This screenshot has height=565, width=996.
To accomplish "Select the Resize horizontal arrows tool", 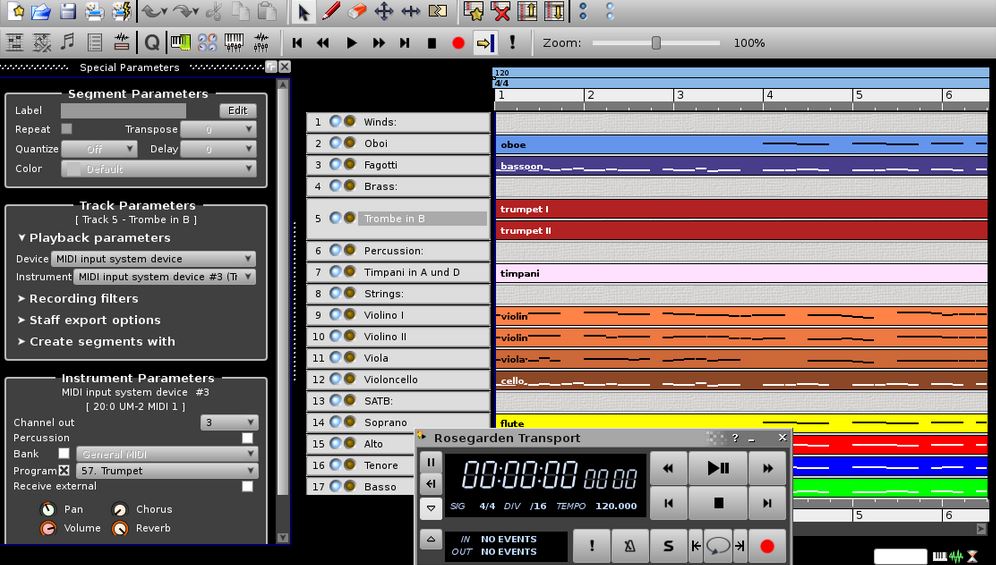I will pos(410,11).
